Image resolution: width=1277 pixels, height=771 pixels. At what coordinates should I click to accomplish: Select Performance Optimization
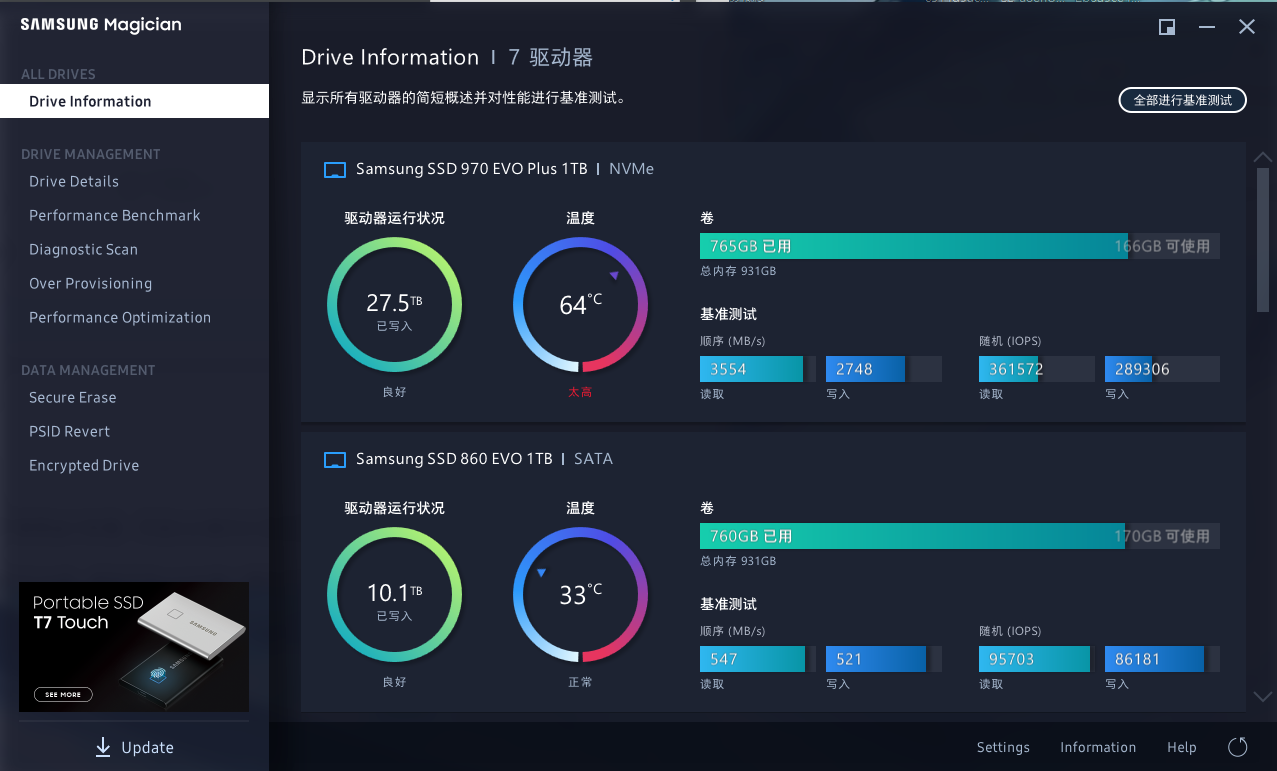tap(120, 317)
